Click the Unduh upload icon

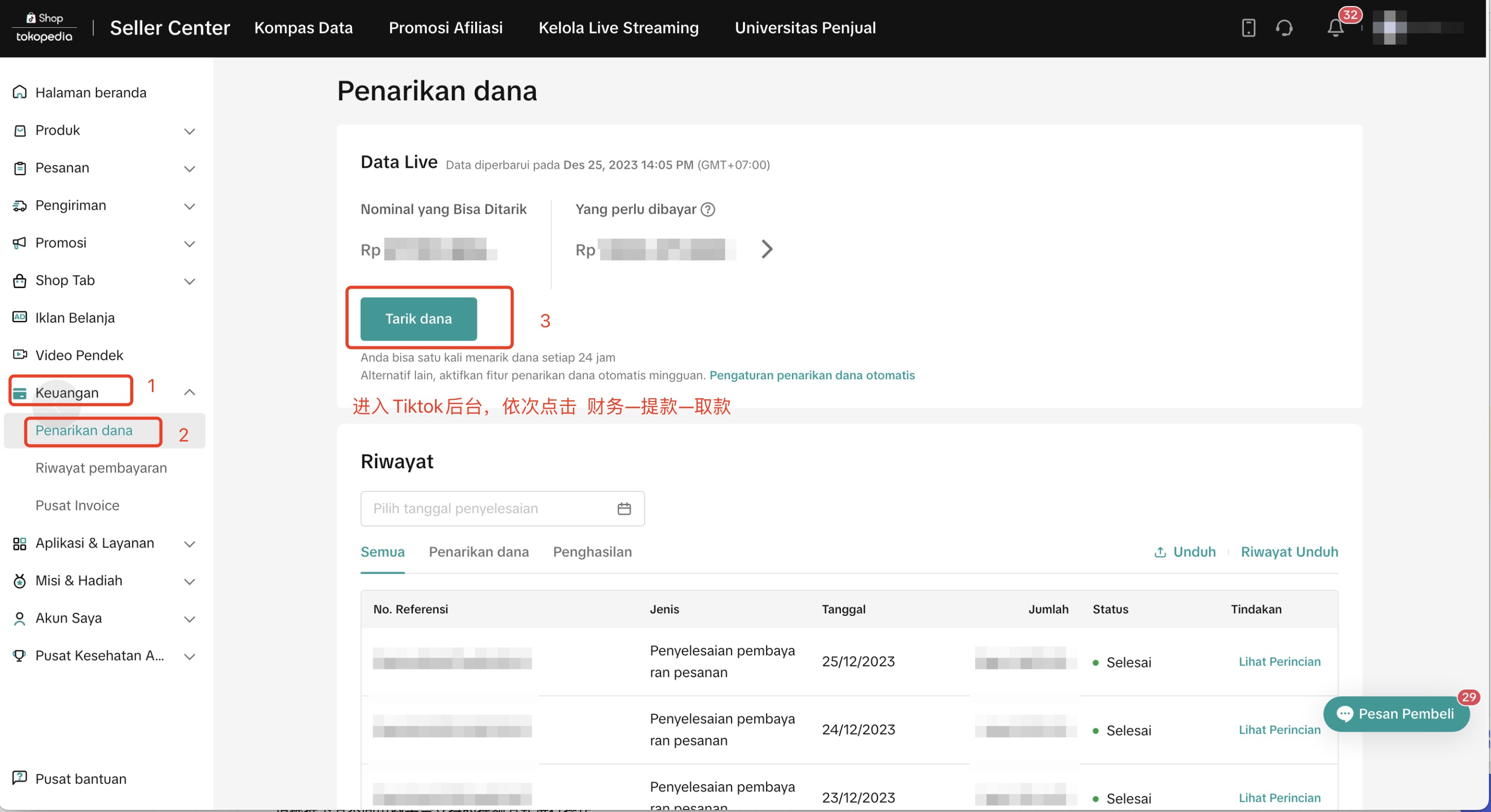1160,552
